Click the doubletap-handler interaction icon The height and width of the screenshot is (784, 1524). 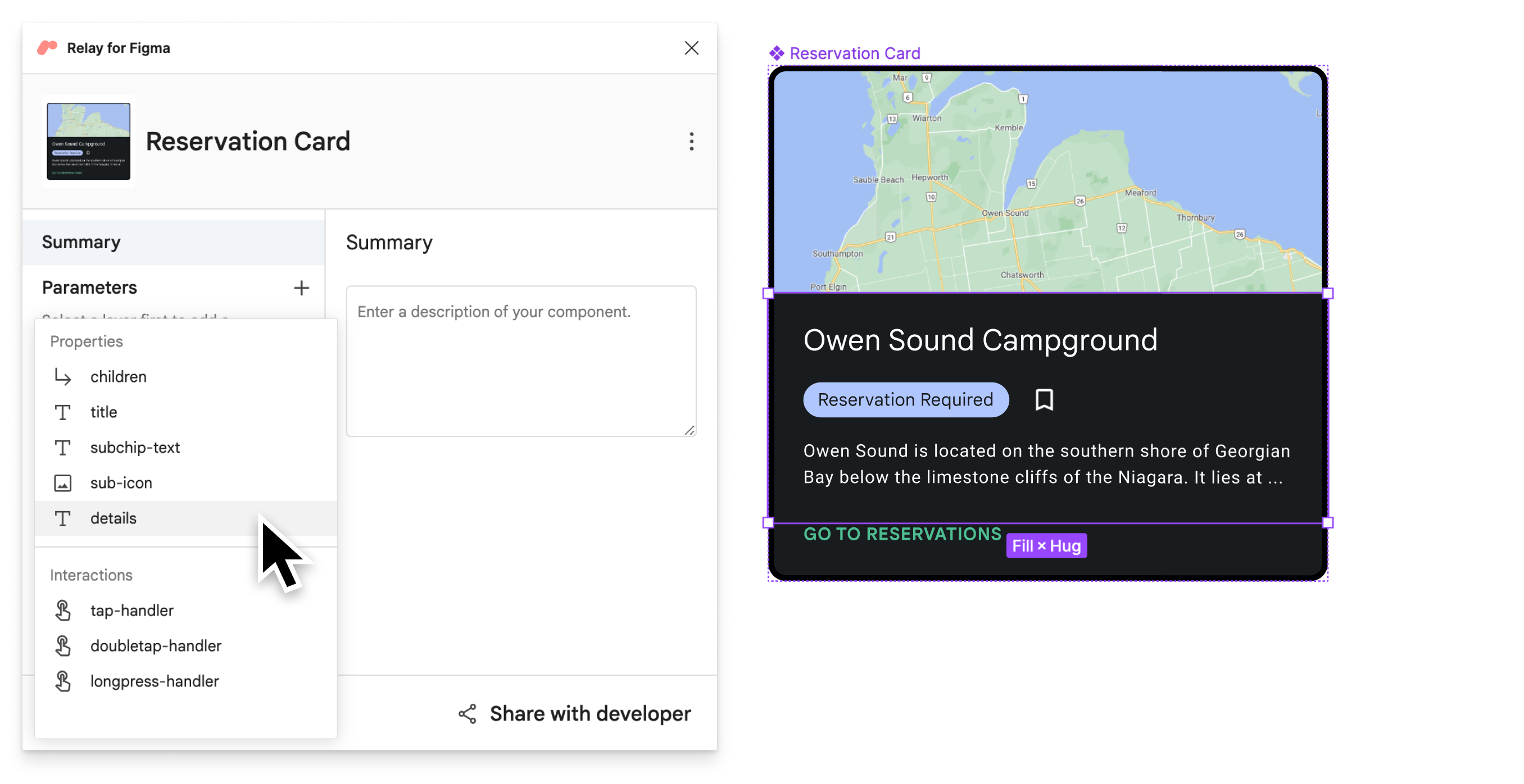click(x=63, y=645)
